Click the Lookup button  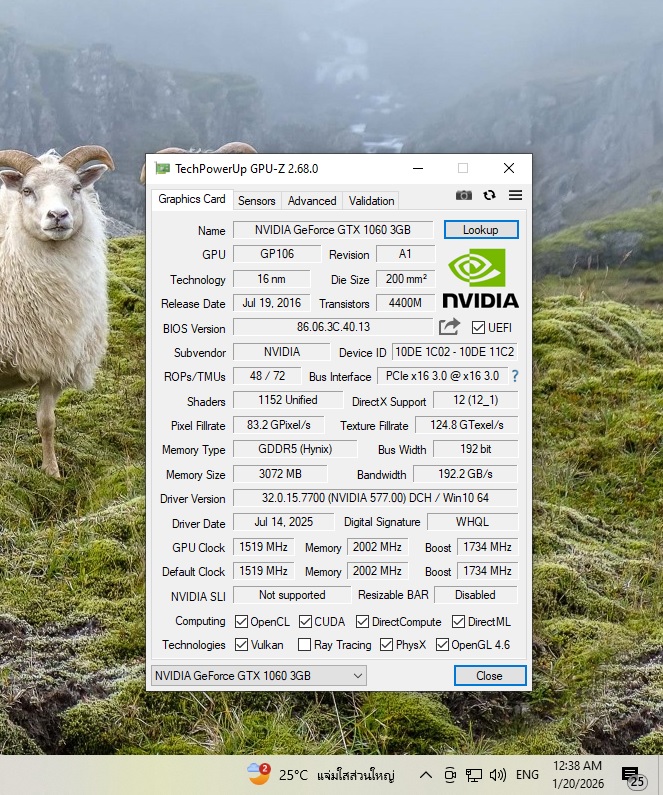(480, 230)
